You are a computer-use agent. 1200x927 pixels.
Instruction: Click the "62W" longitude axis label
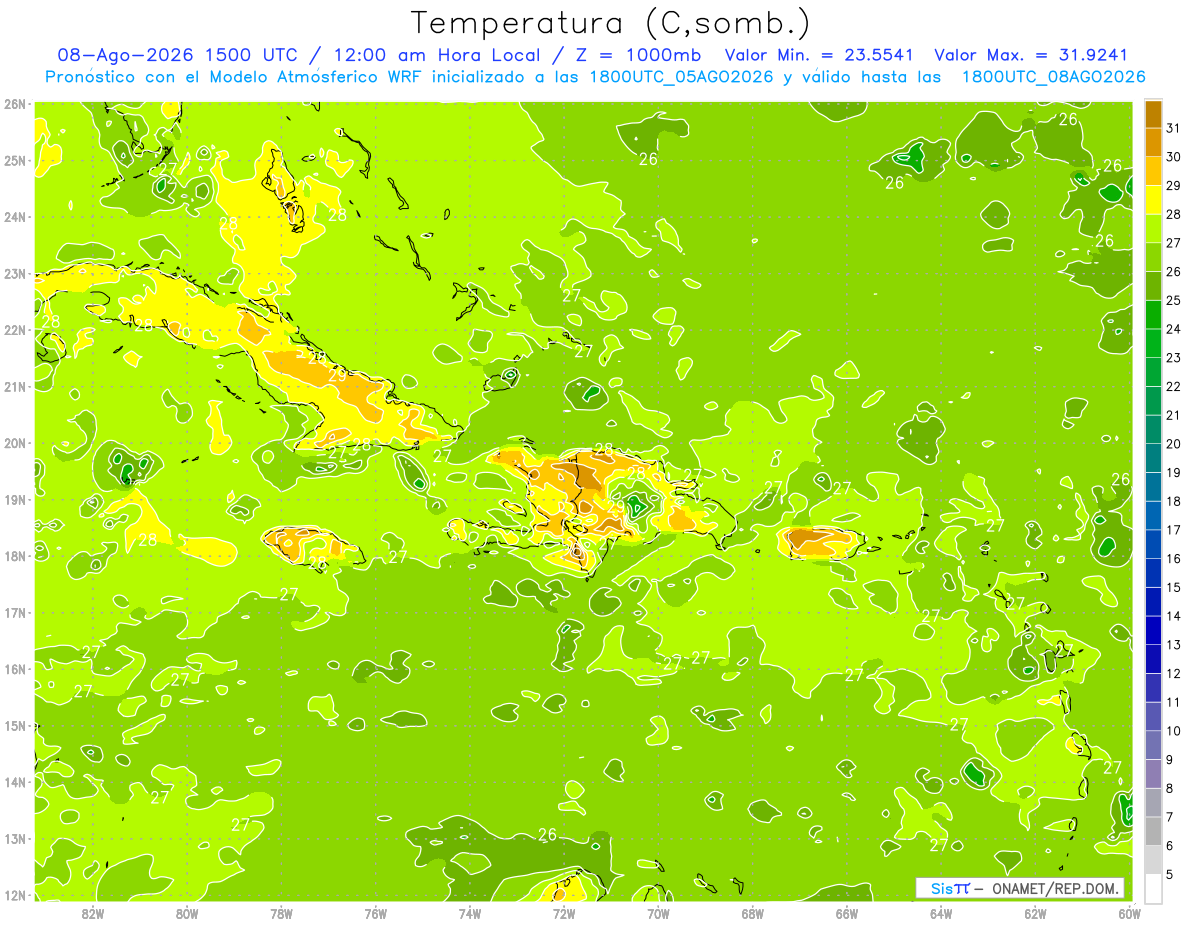(1035, 913)
